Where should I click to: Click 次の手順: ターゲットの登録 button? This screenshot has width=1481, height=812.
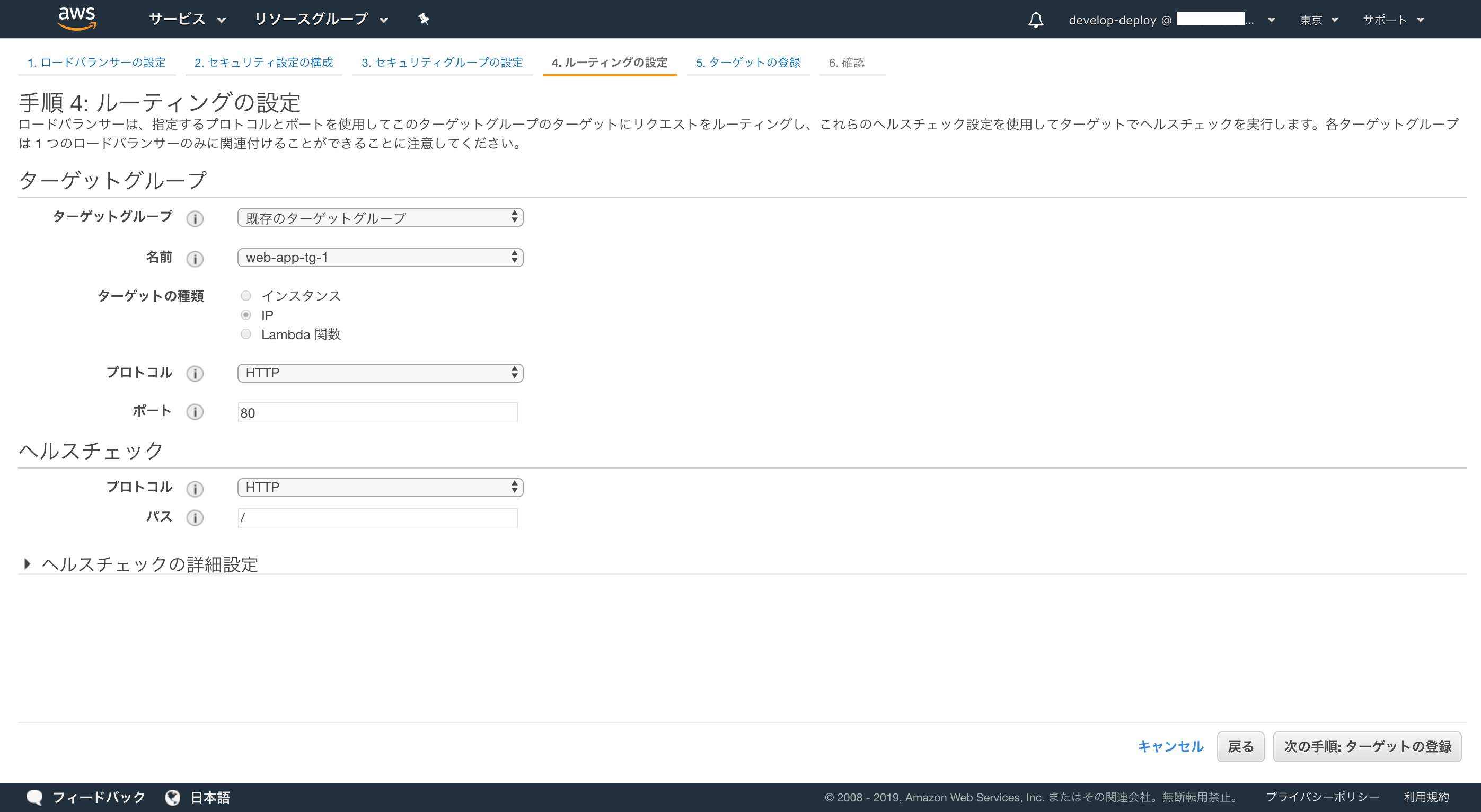click(1367, 746)
